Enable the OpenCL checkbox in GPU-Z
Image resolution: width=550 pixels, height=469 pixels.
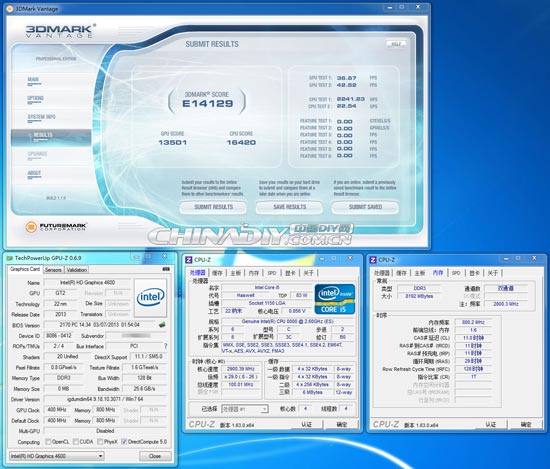pos(48,442)
